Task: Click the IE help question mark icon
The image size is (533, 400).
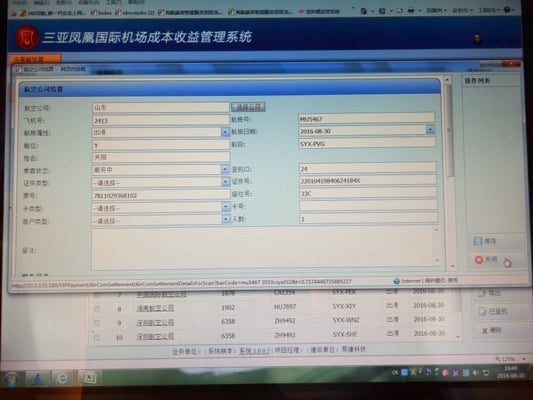Action: coord(507,10)
